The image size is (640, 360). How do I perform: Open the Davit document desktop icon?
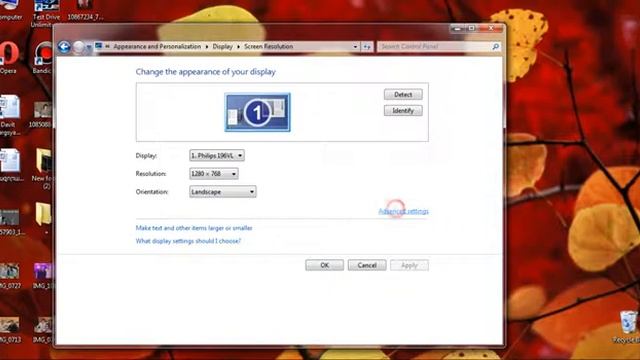pos(9,115)
